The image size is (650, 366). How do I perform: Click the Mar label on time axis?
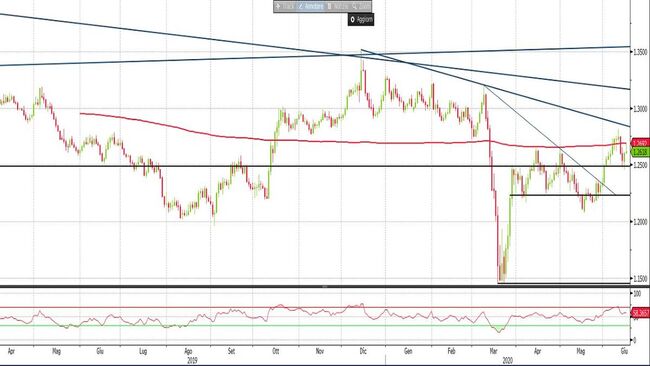493,351
